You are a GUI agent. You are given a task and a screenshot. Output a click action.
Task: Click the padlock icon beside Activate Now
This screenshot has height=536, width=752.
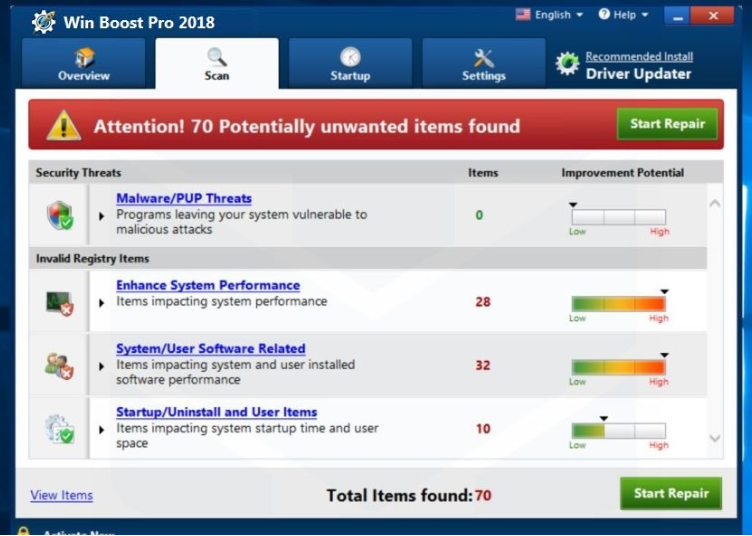(23, 531)
